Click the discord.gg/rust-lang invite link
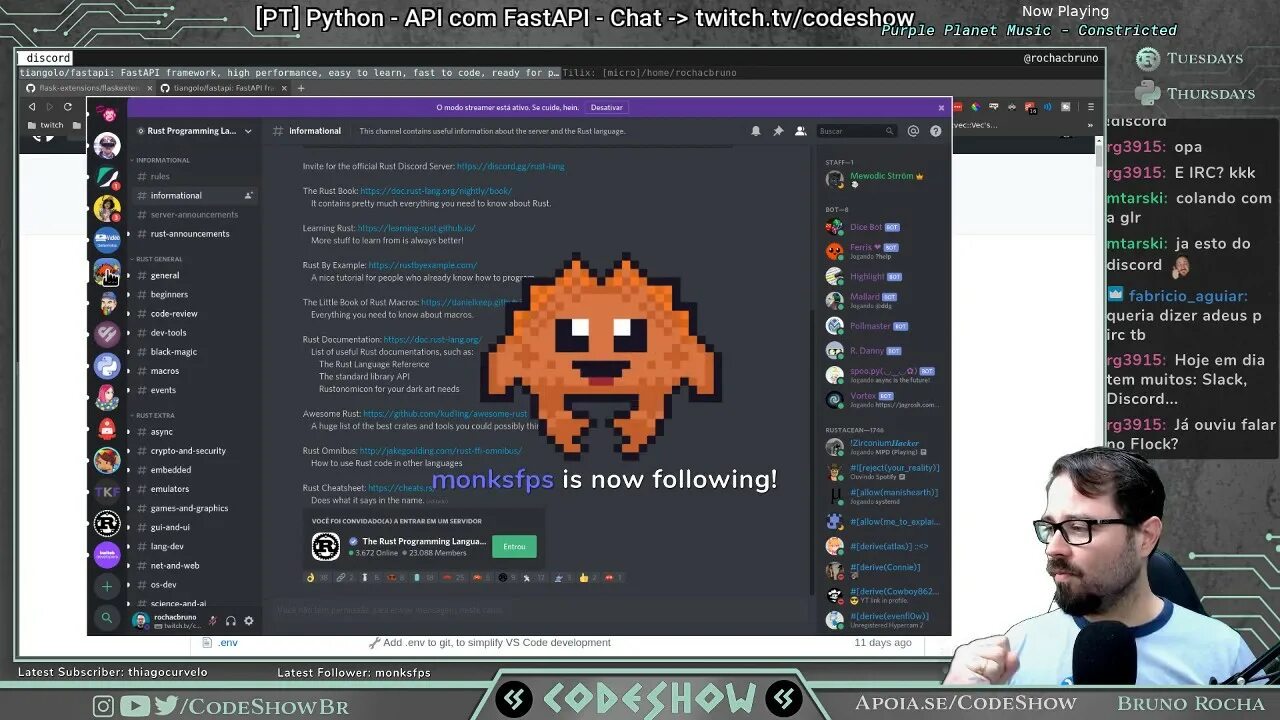This screenshot has width=1280, height=720. tap(511, 166)
